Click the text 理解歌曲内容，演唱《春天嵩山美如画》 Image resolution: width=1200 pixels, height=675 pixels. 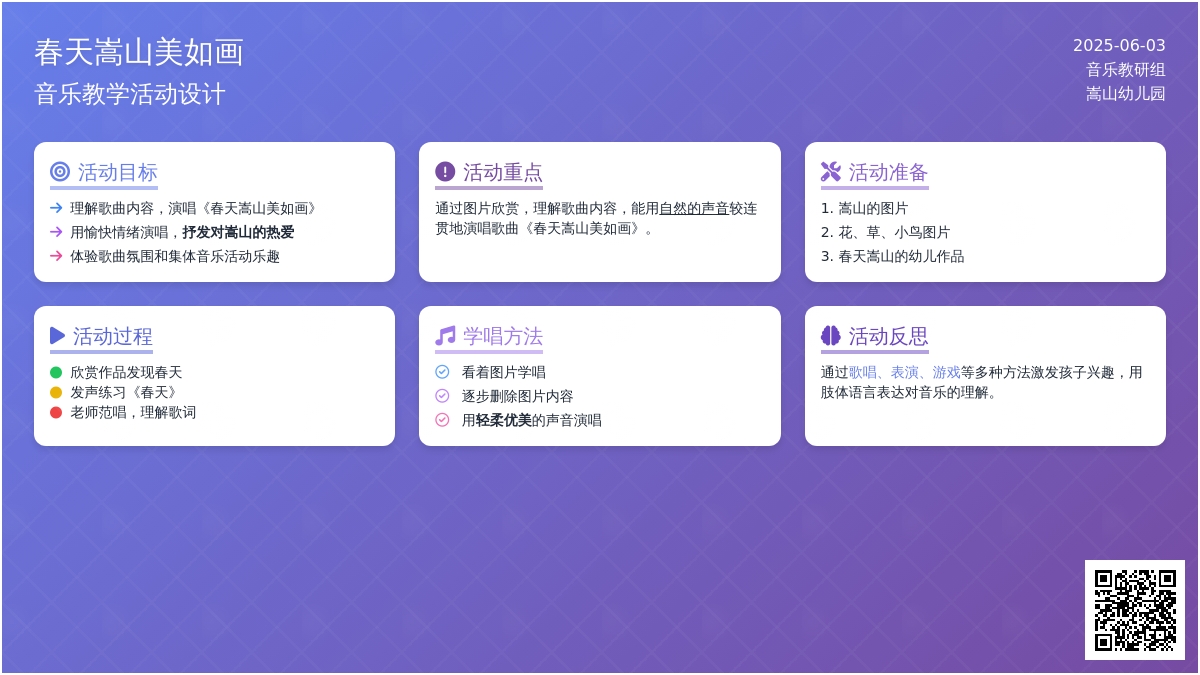(196, 208)
